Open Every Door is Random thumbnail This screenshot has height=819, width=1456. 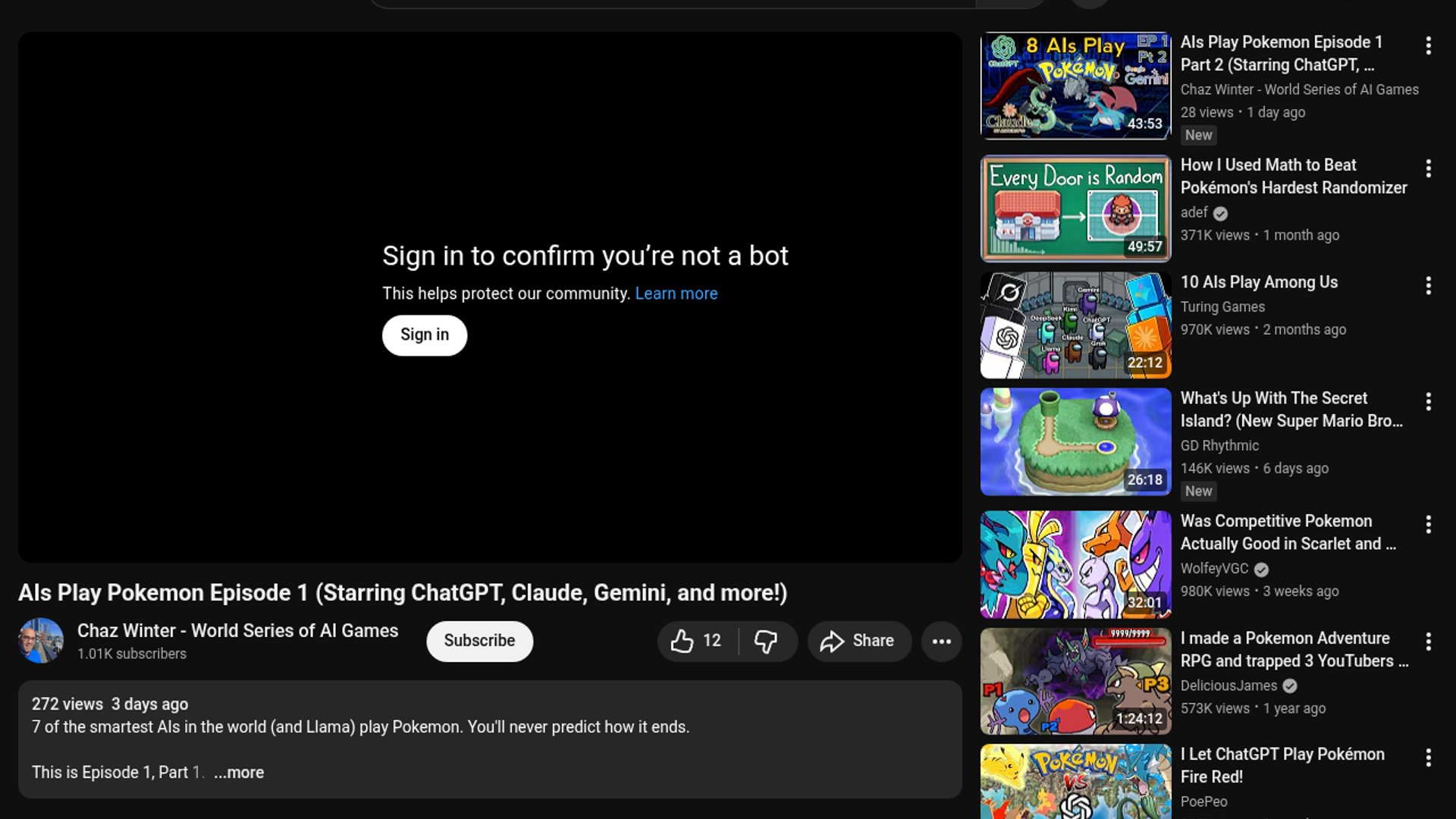pyautogui.click(x=1075, y=209)
